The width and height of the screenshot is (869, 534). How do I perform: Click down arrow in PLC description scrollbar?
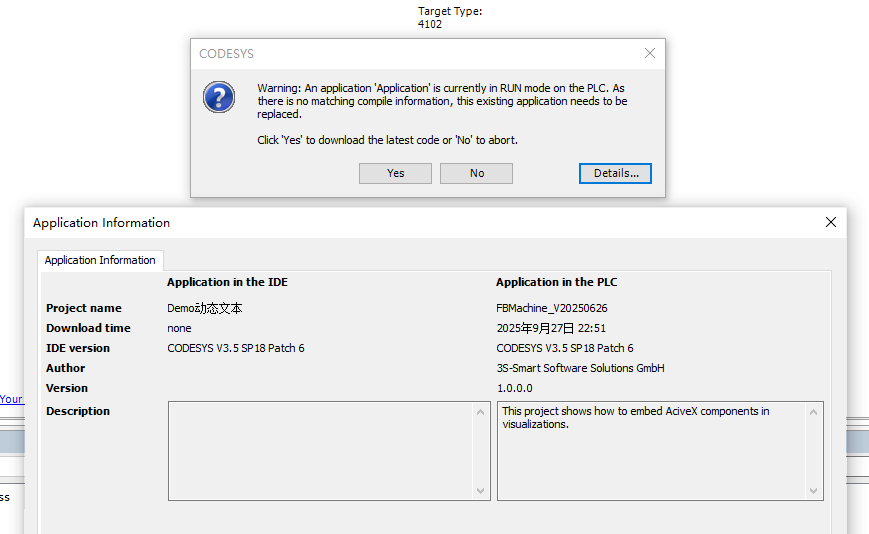814,491
